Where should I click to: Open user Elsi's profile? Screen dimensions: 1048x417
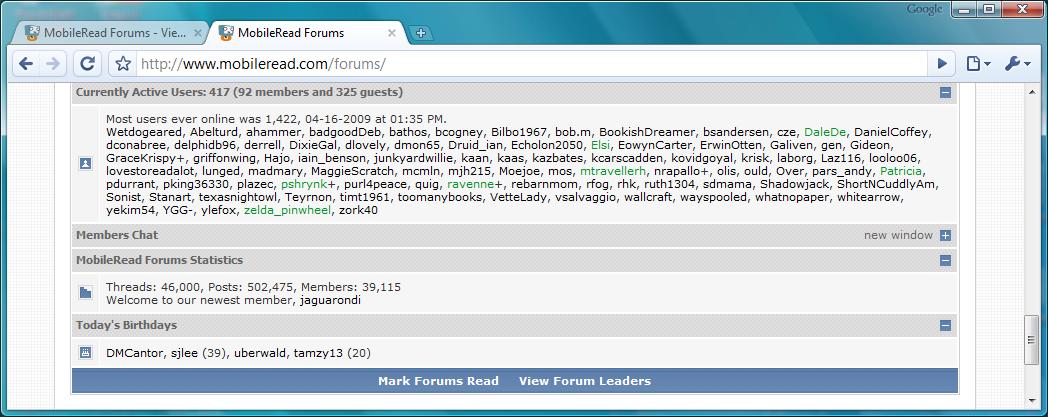[x=601, y=145]
